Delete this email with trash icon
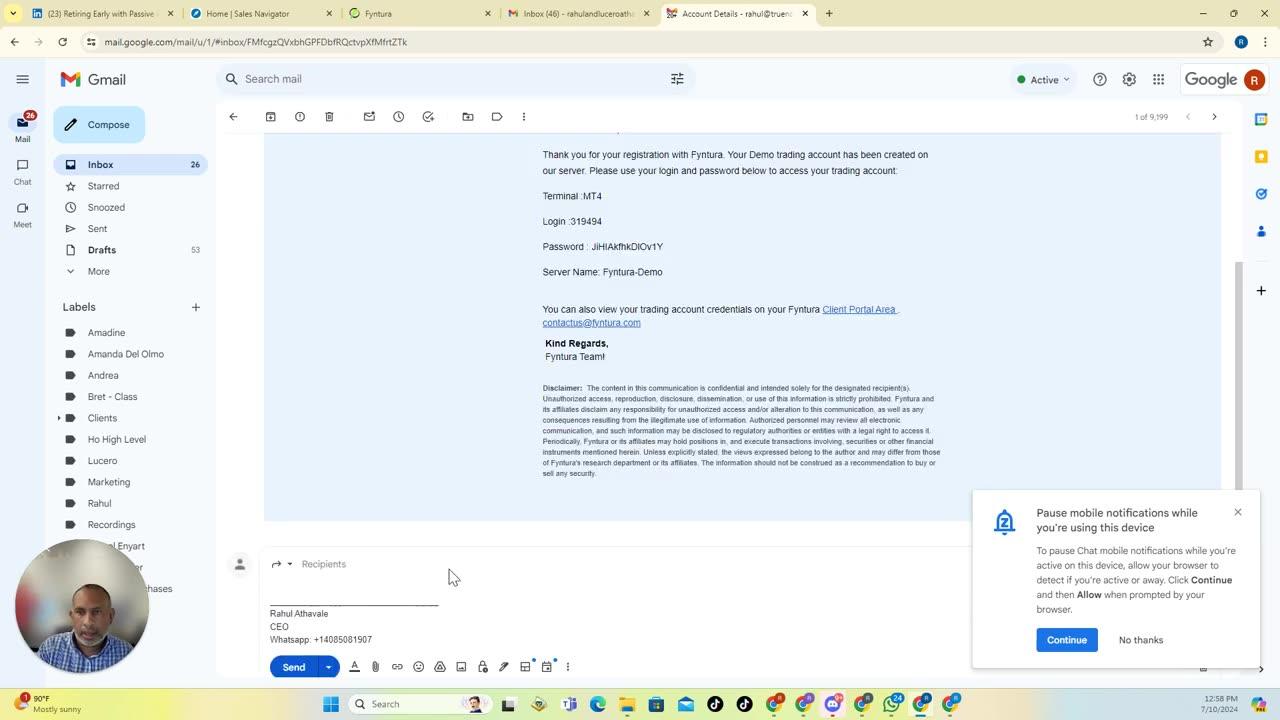The width and height of the screenshot is (1280, 720). [329, 117]
